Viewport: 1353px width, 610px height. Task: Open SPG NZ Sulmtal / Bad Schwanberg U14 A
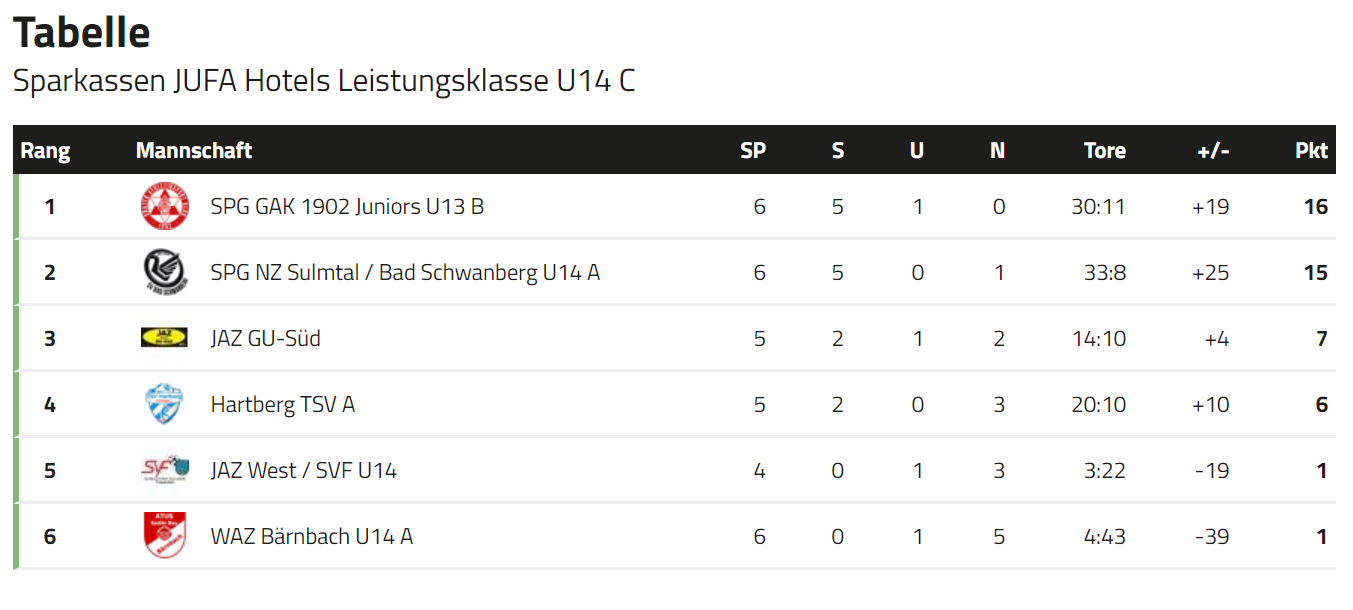(405, 273)
